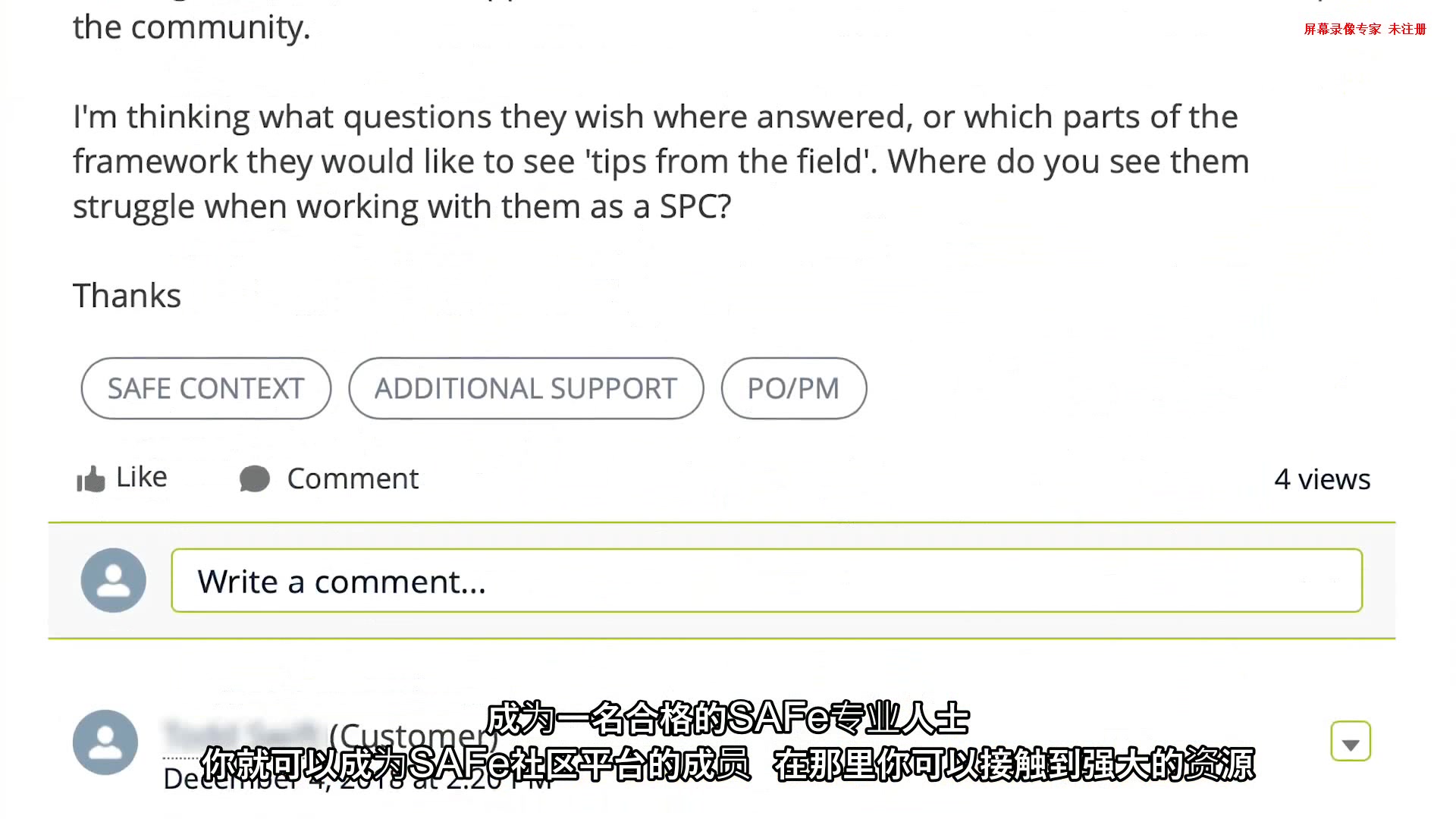Click the Comment menu item
This screenshot has width=1456, height=819.
click(328, 478)
